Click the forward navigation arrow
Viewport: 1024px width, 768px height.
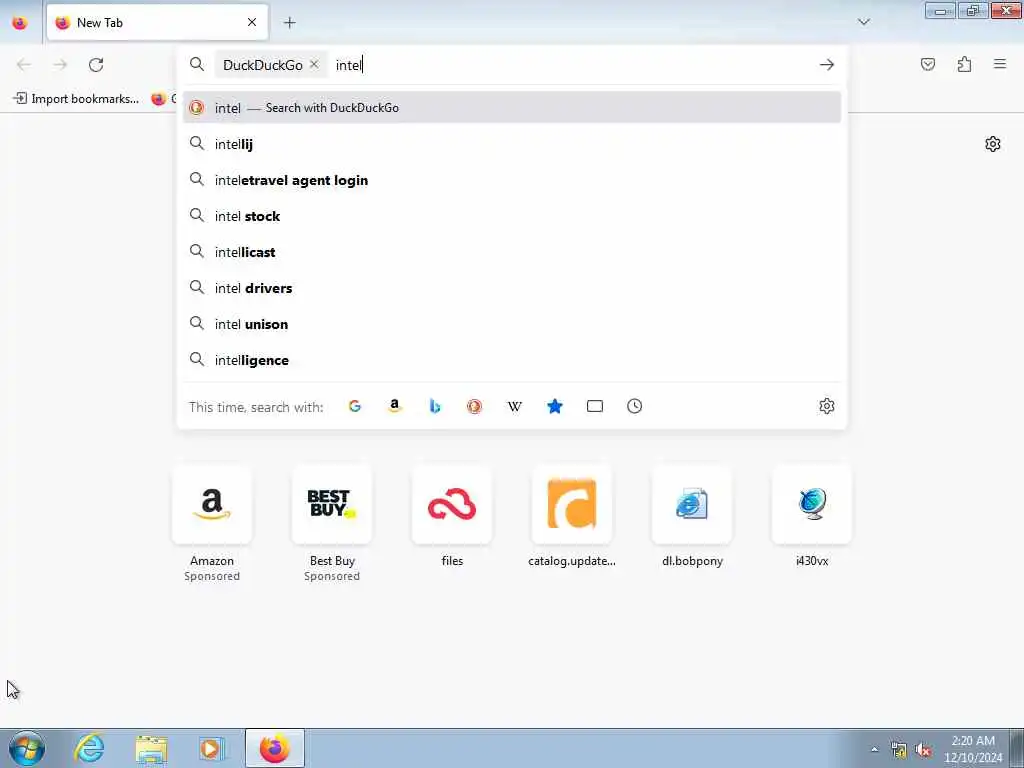pos(60,65)
